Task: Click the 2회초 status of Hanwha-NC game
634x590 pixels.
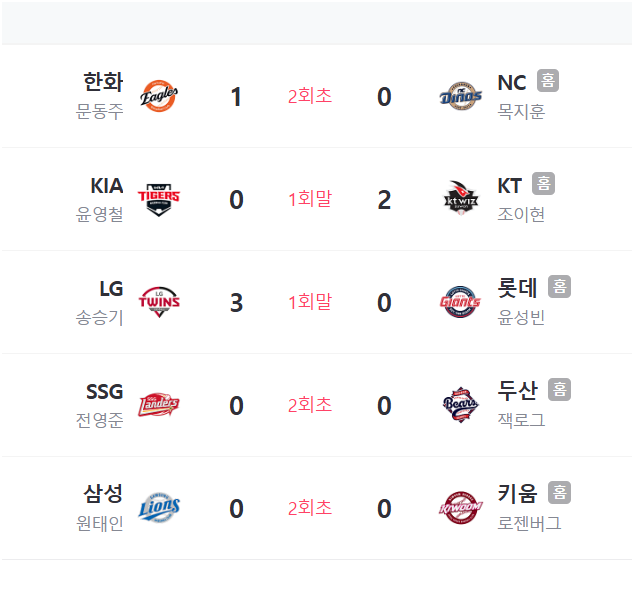Action: [x=310, y=96]
